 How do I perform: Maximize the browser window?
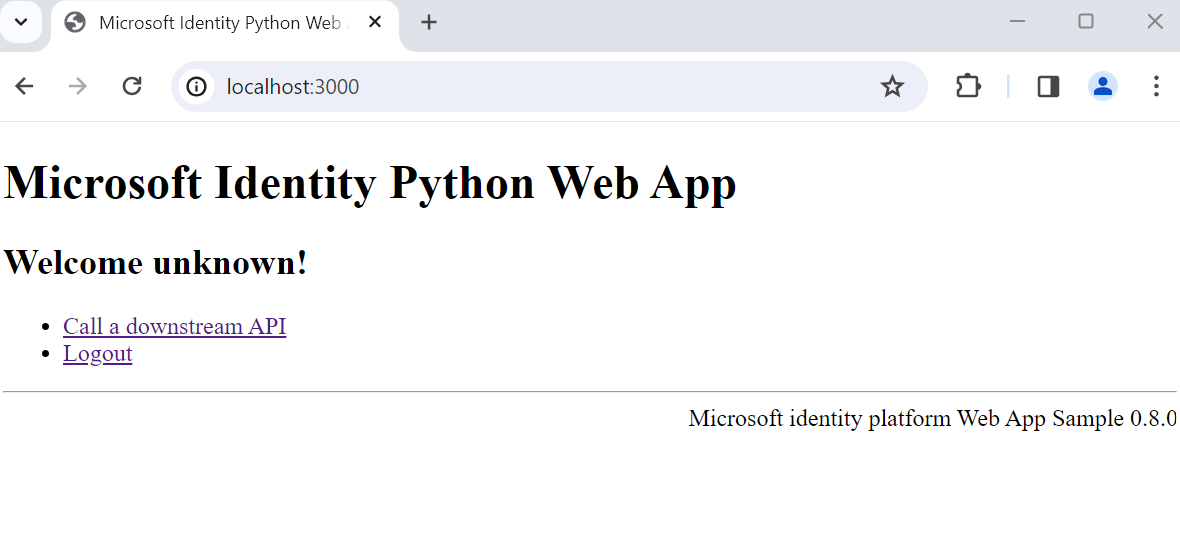tap(1086, 22)
